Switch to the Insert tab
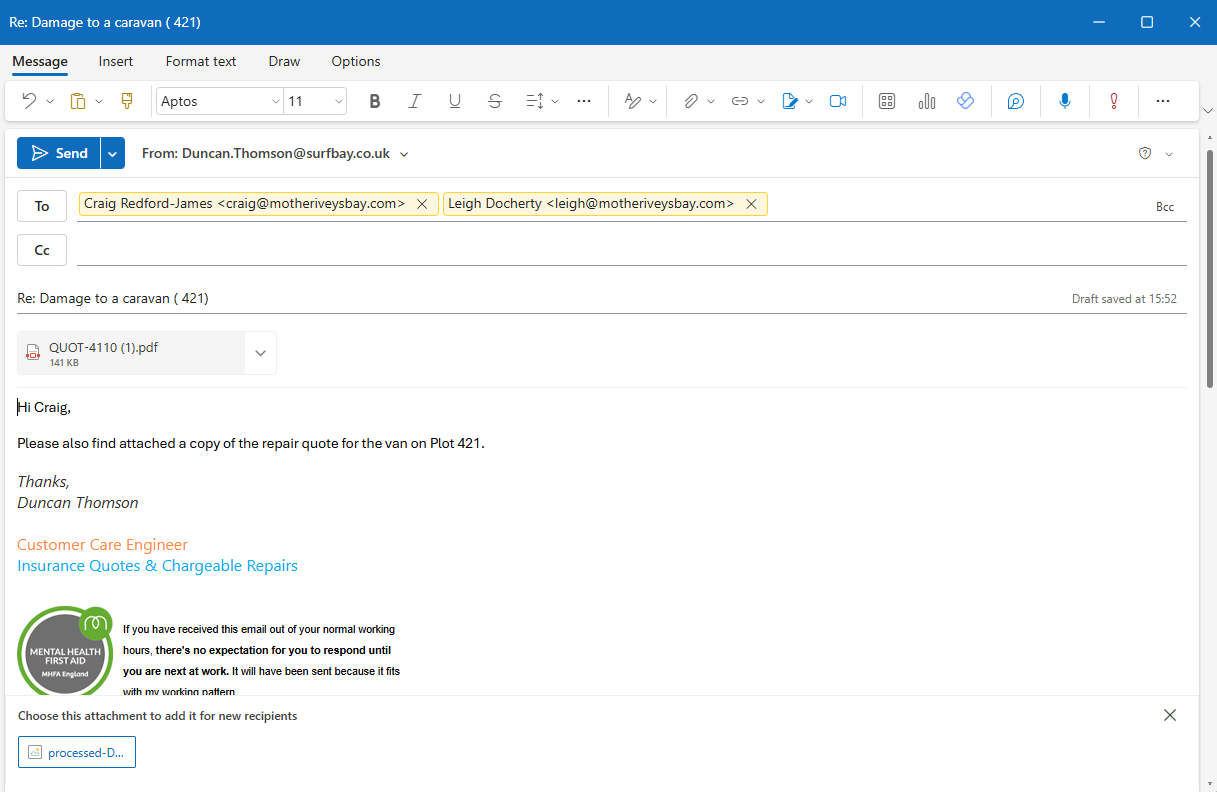Screen dimensions: 1217x792 [116, 61]
